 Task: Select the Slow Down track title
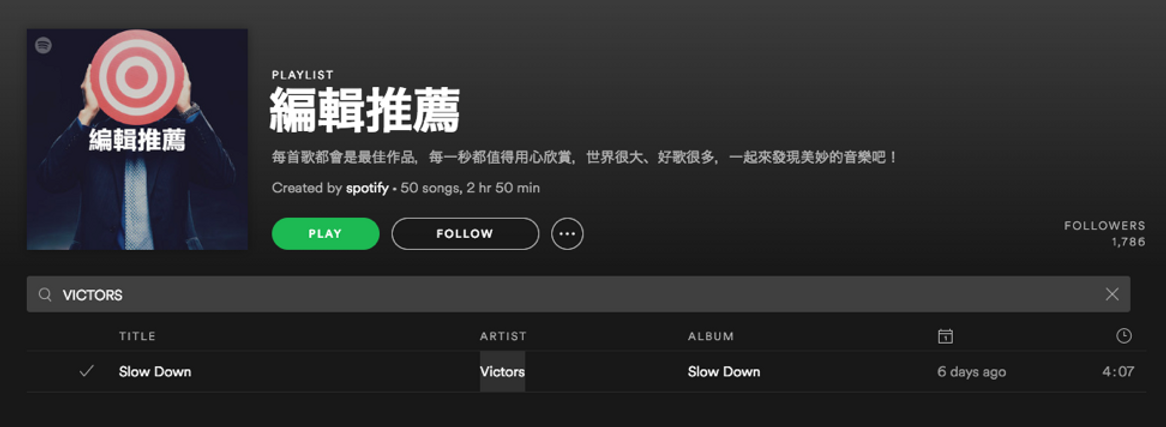(155, 371)
